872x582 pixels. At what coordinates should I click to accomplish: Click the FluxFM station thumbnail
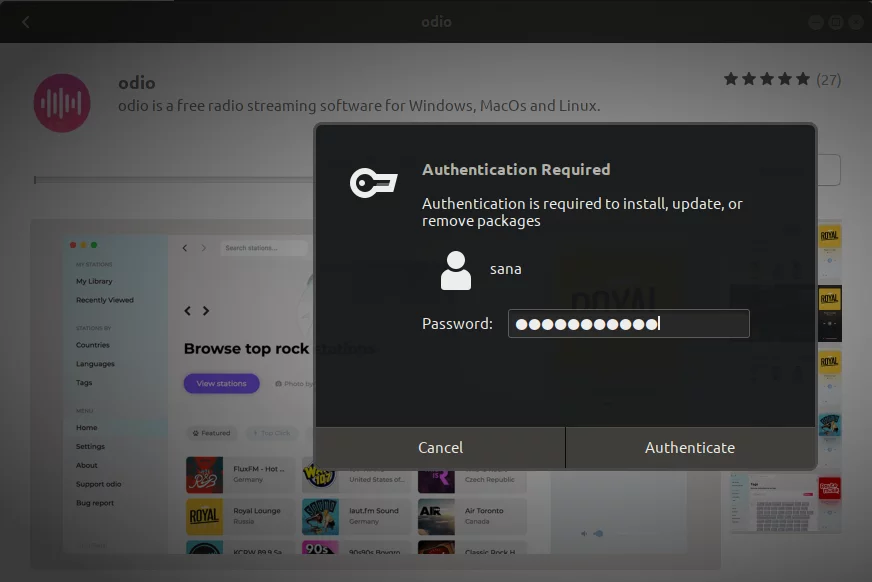point(204,475)
